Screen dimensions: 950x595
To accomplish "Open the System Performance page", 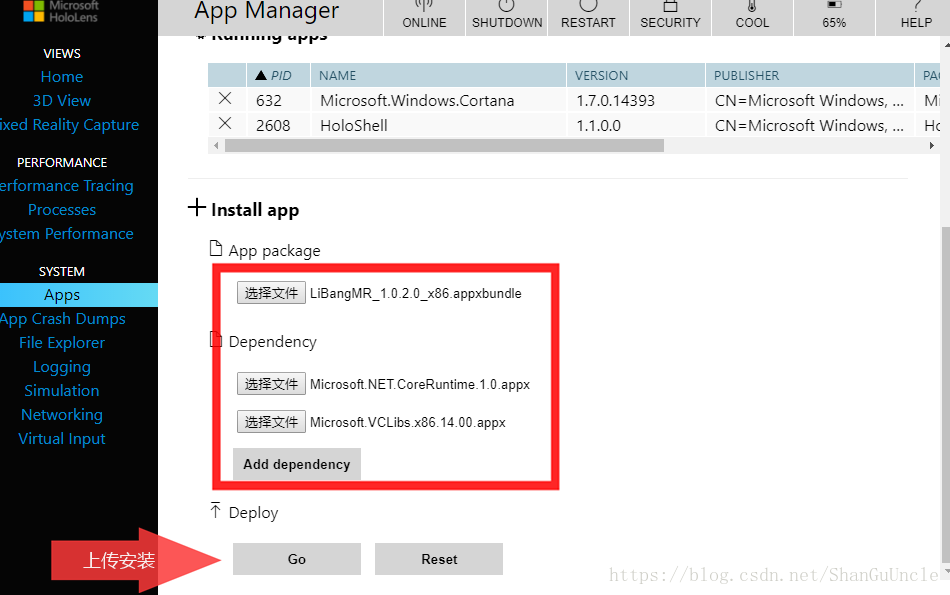I will 67,234.
